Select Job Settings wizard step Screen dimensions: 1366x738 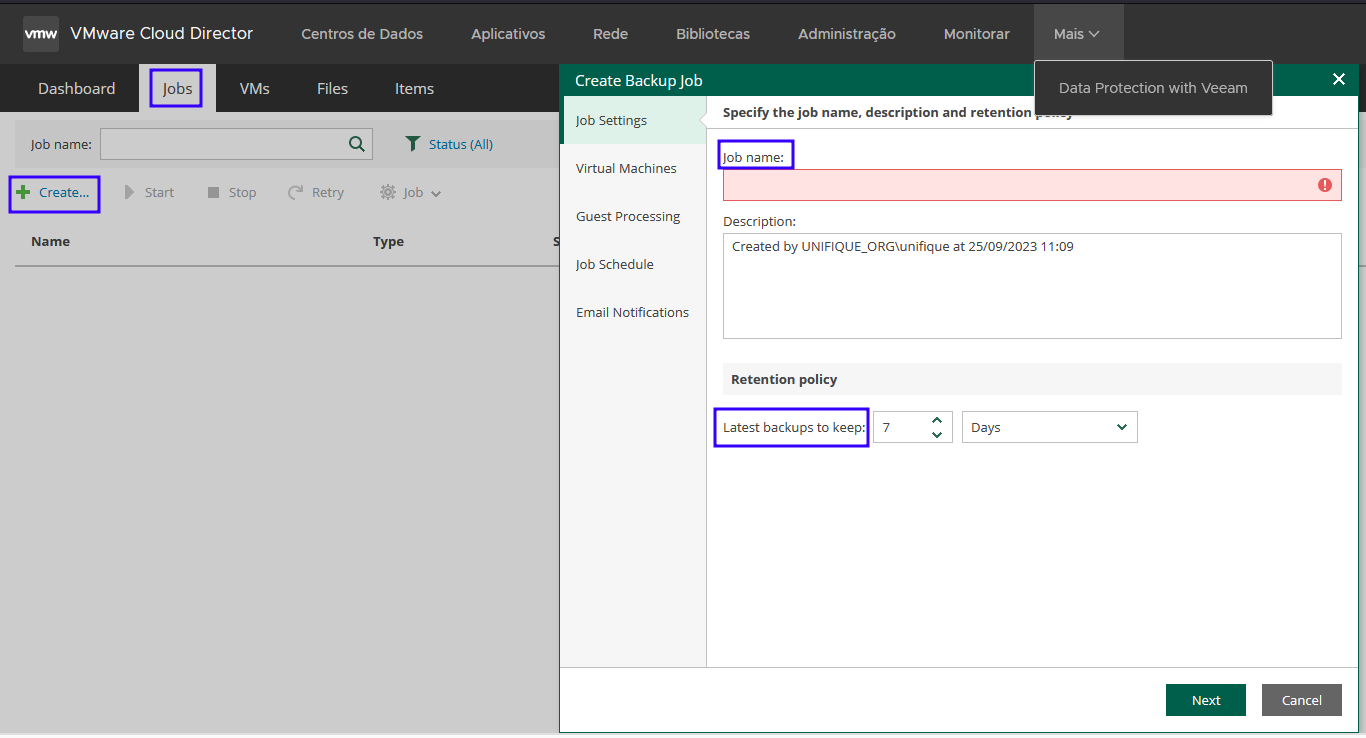[x=633, y=120]
